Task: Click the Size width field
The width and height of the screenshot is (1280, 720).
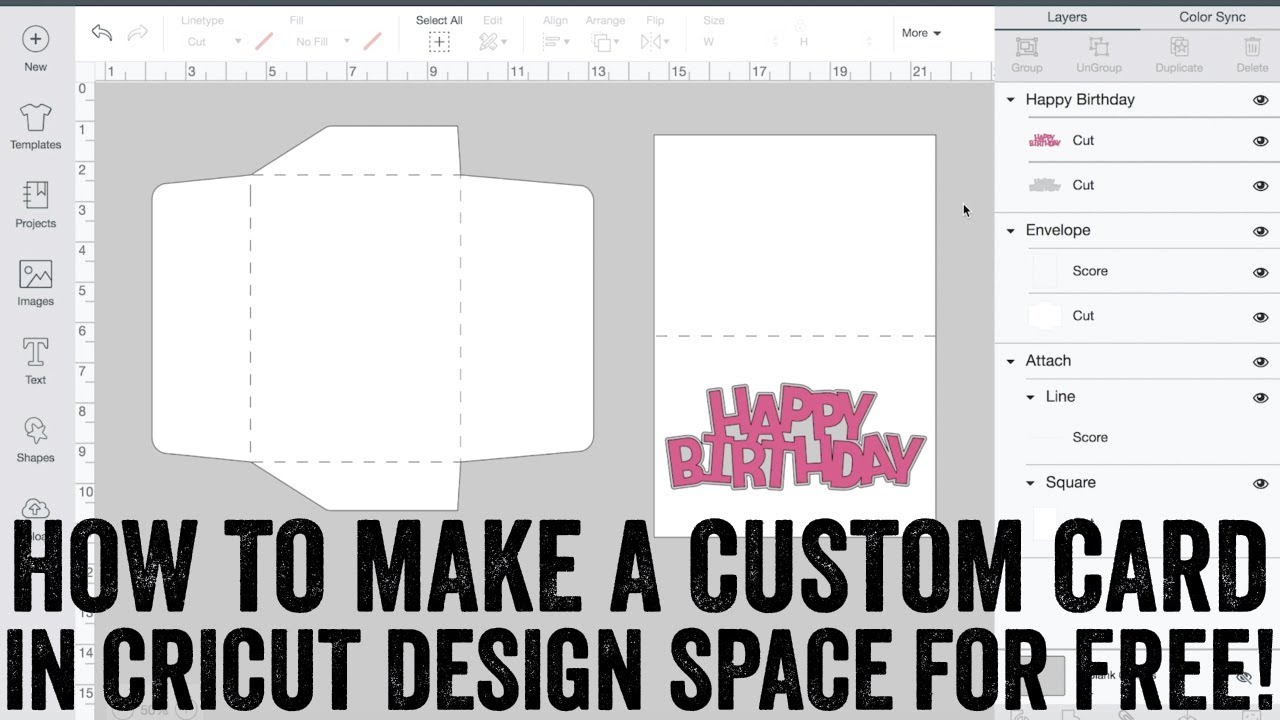Action: (x=740, y=42)
